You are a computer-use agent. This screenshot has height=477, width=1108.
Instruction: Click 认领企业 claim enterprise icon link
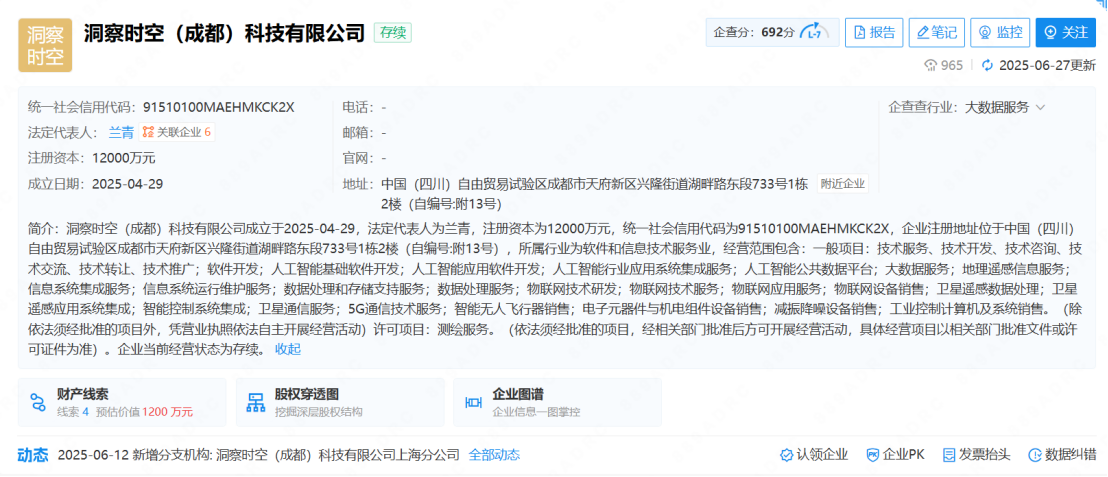[813, 454]
